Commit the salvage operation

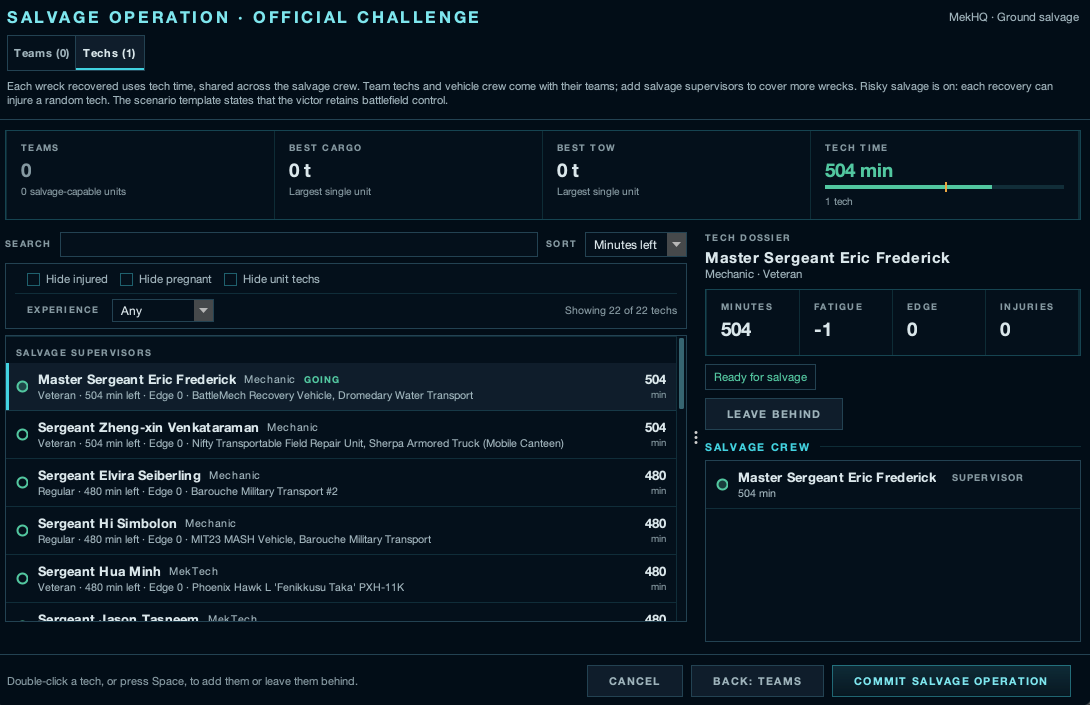(x=950, y=681)
